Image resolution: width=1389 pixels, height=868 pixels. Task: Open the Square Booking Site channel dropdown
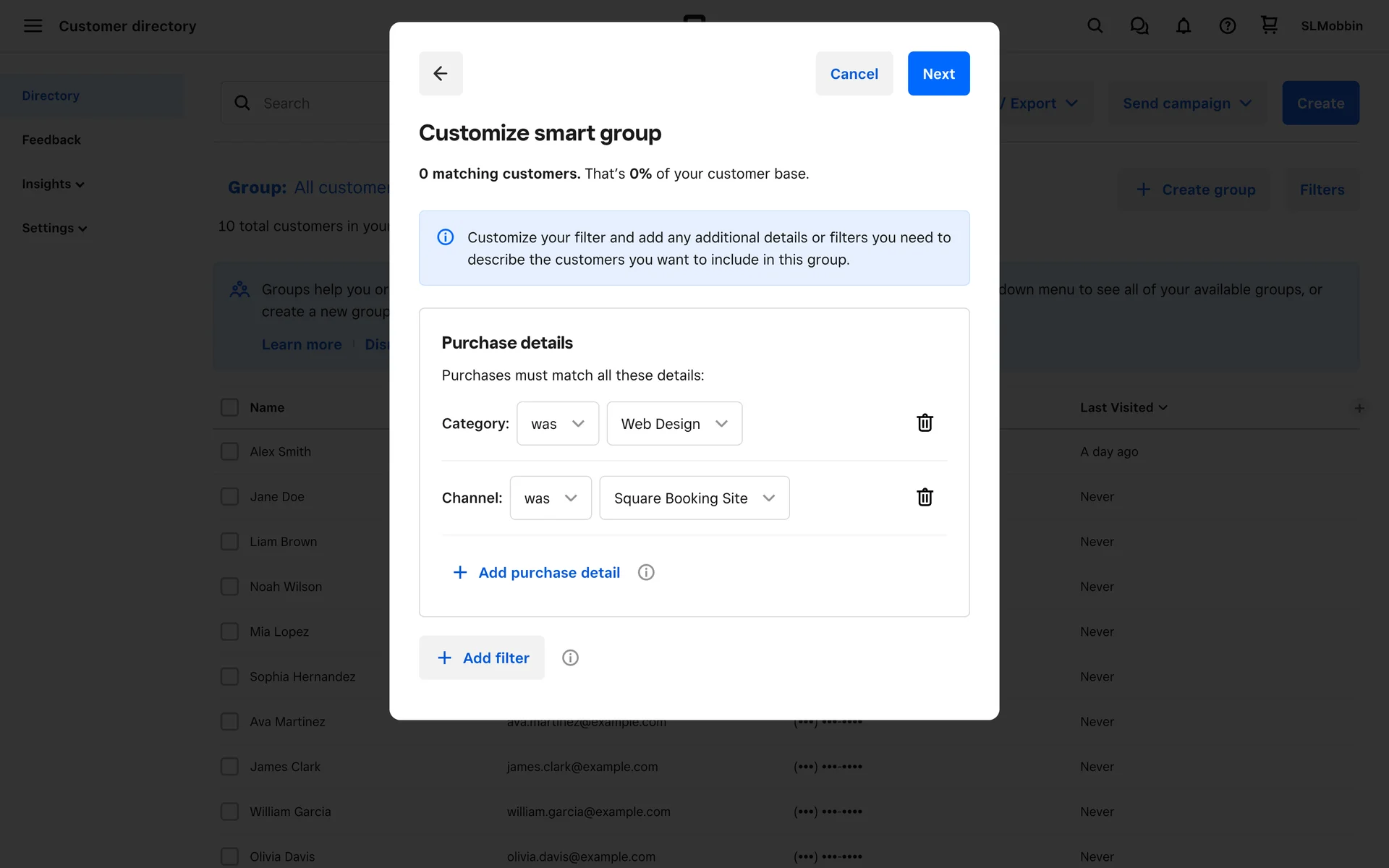(x=694, y=498)
